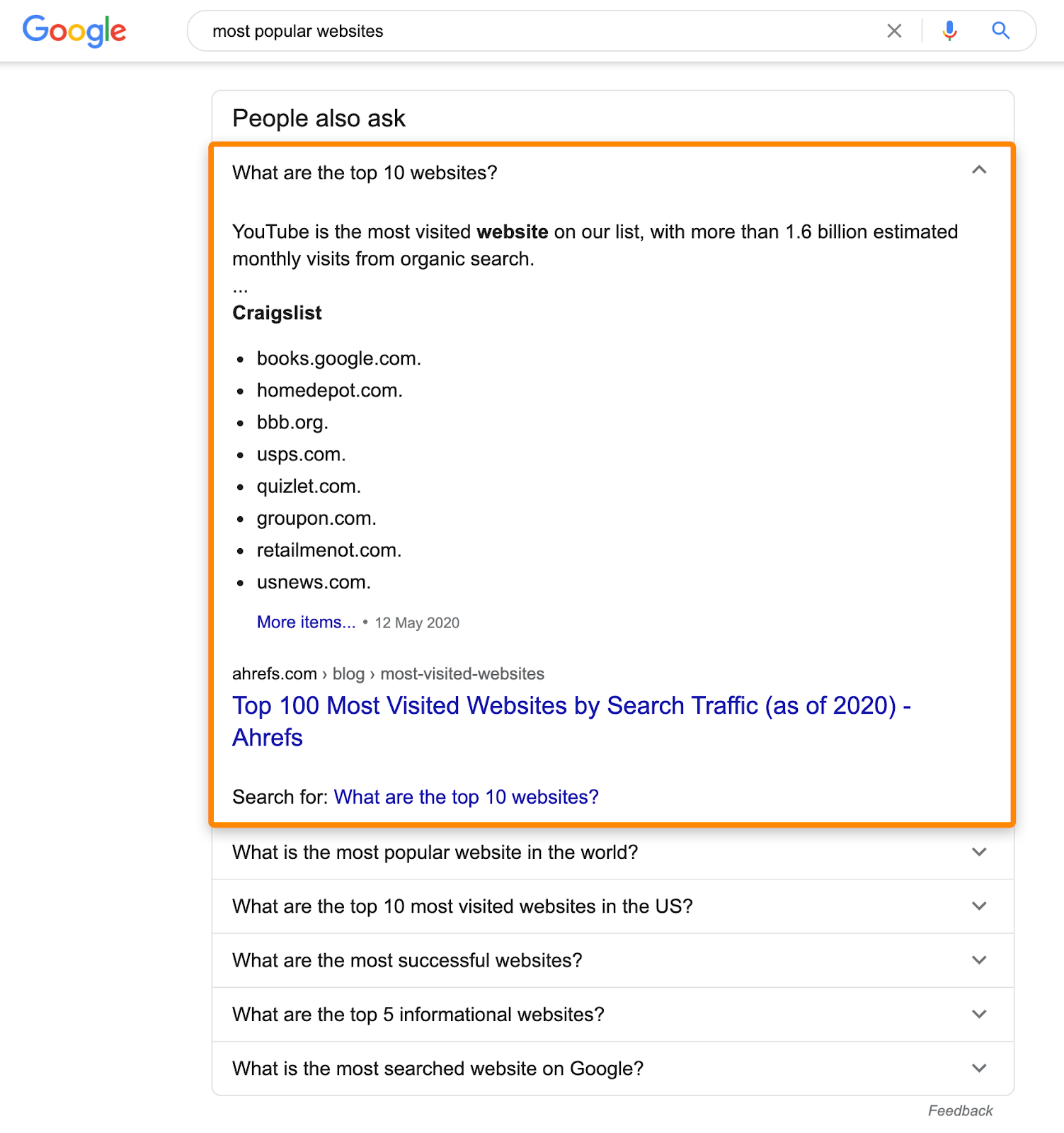This screenshot has width=1064, height=1133.
Task: Click the blue search magnifier icon
Action: [x=1000, y=31]
